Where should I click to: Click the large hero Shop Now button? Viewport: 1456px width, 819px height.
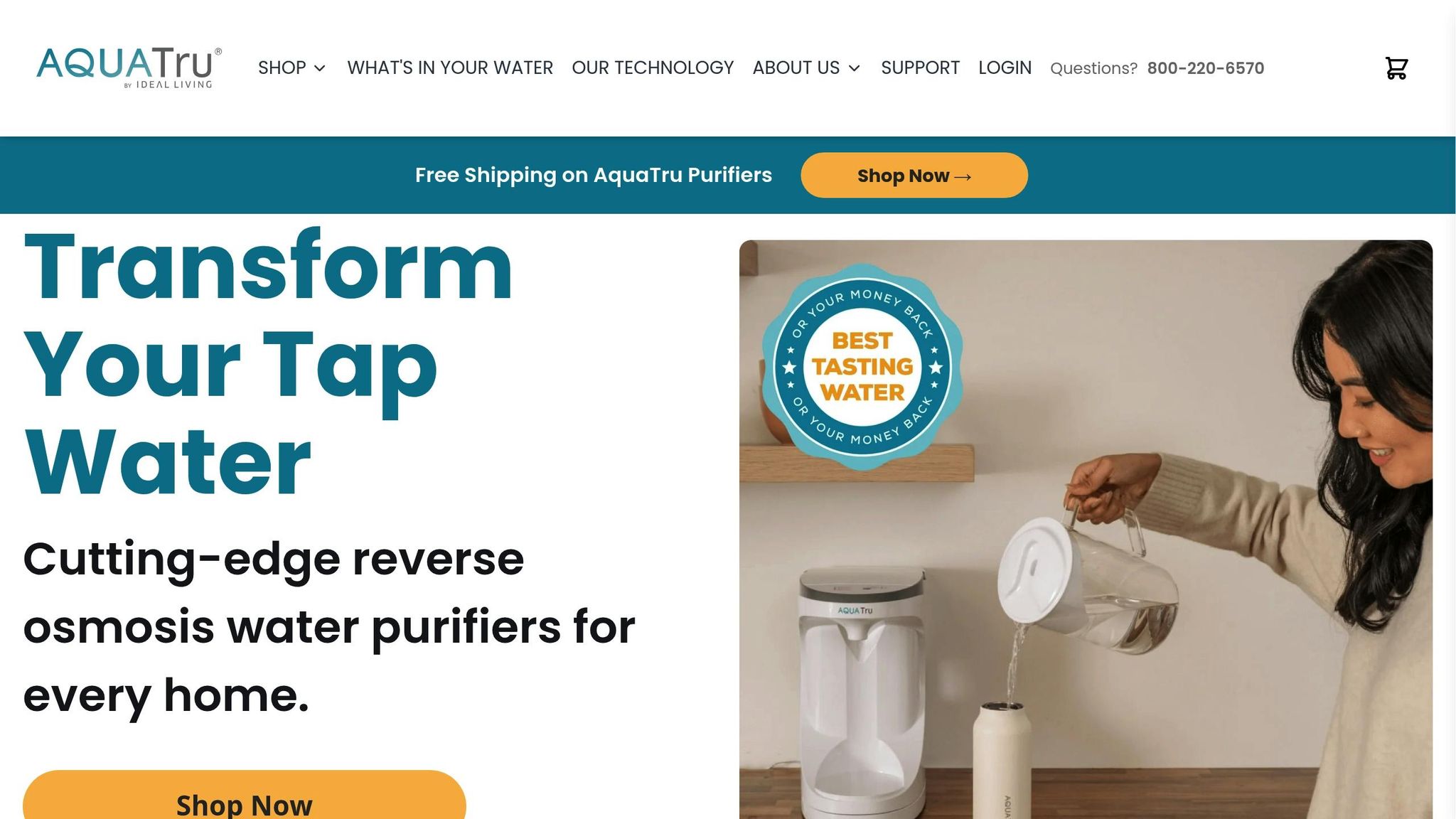coord(245,795)
